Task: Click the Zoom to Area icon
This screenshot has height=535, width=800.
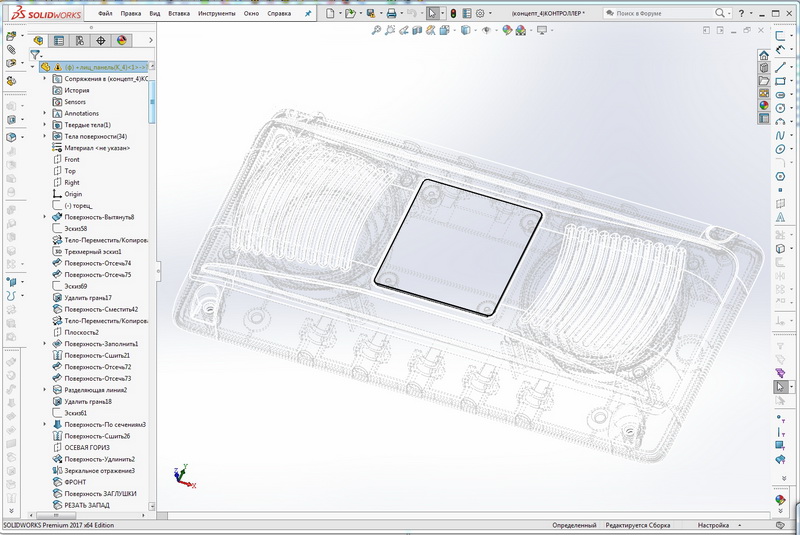Action: tap(390, 31)
